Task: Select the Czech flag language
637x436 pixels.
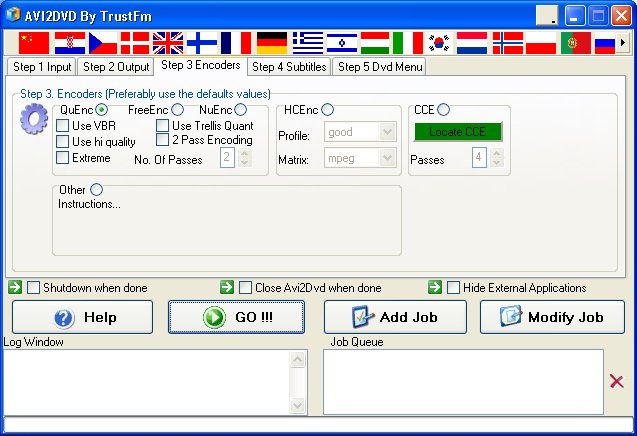Action: 103,43
